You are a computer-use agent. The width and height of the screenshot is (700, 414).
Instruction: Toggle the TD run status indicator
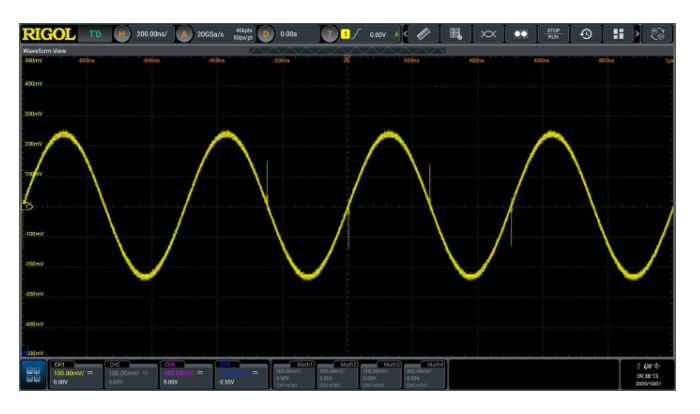click(x=95, y=34)
